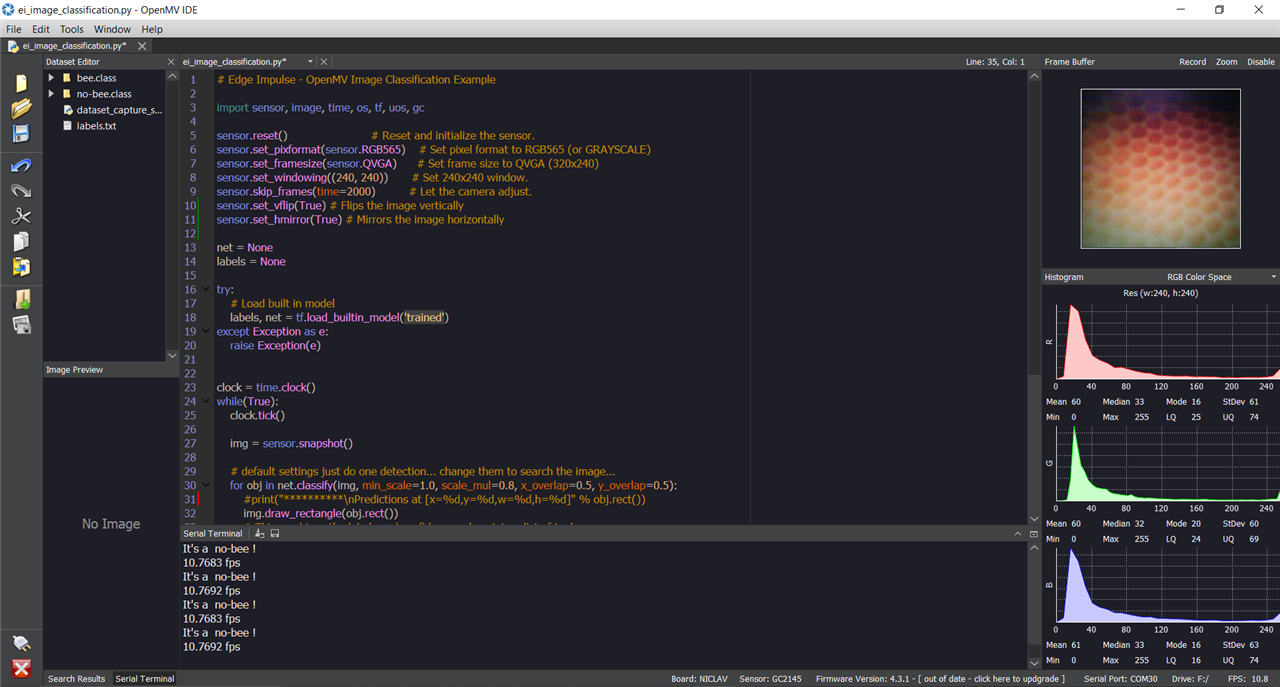Open the File menu

tap(14, 30)
